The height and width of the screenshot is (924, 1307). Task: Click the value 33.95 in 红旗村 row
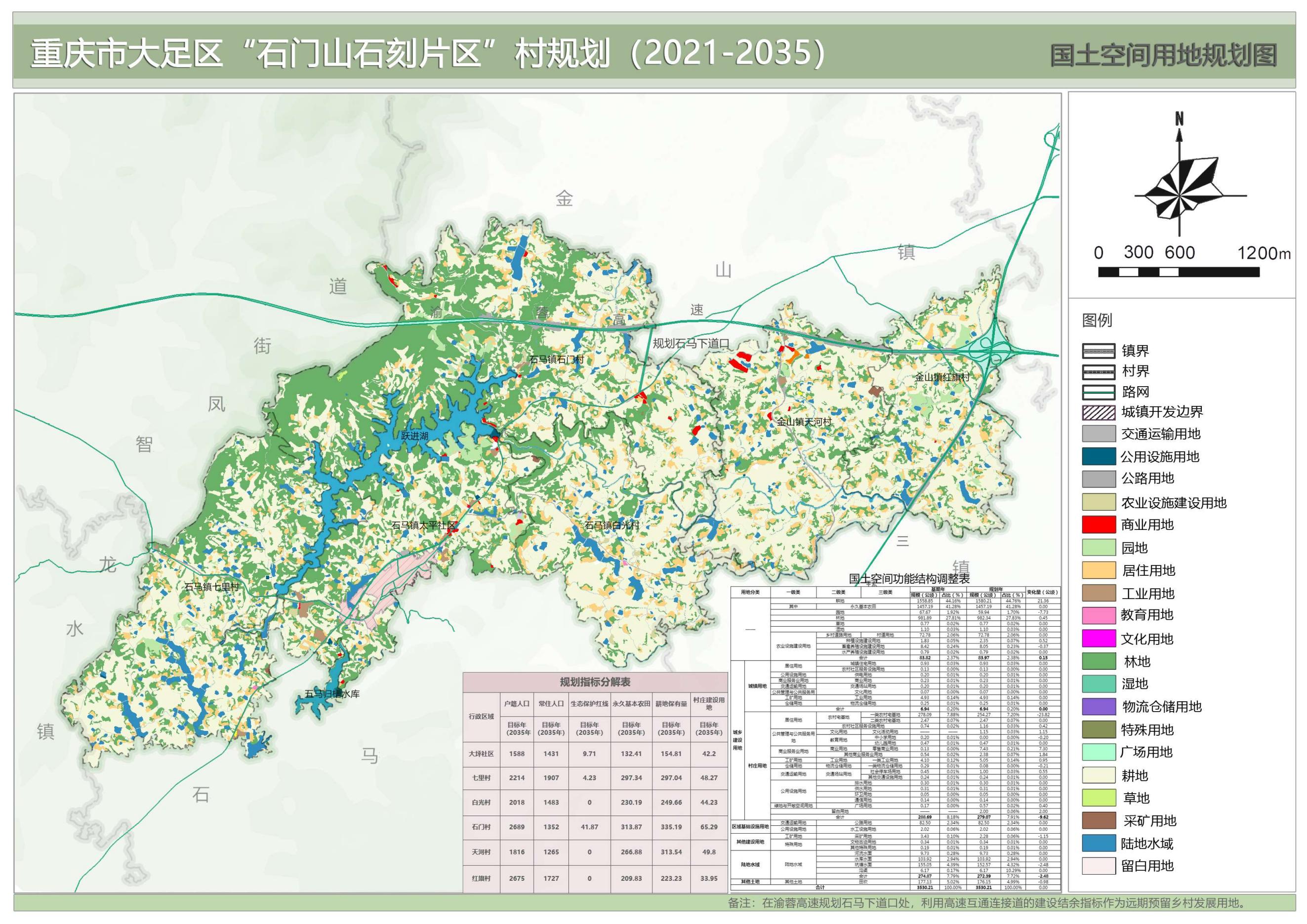click(x=709, y=879)
